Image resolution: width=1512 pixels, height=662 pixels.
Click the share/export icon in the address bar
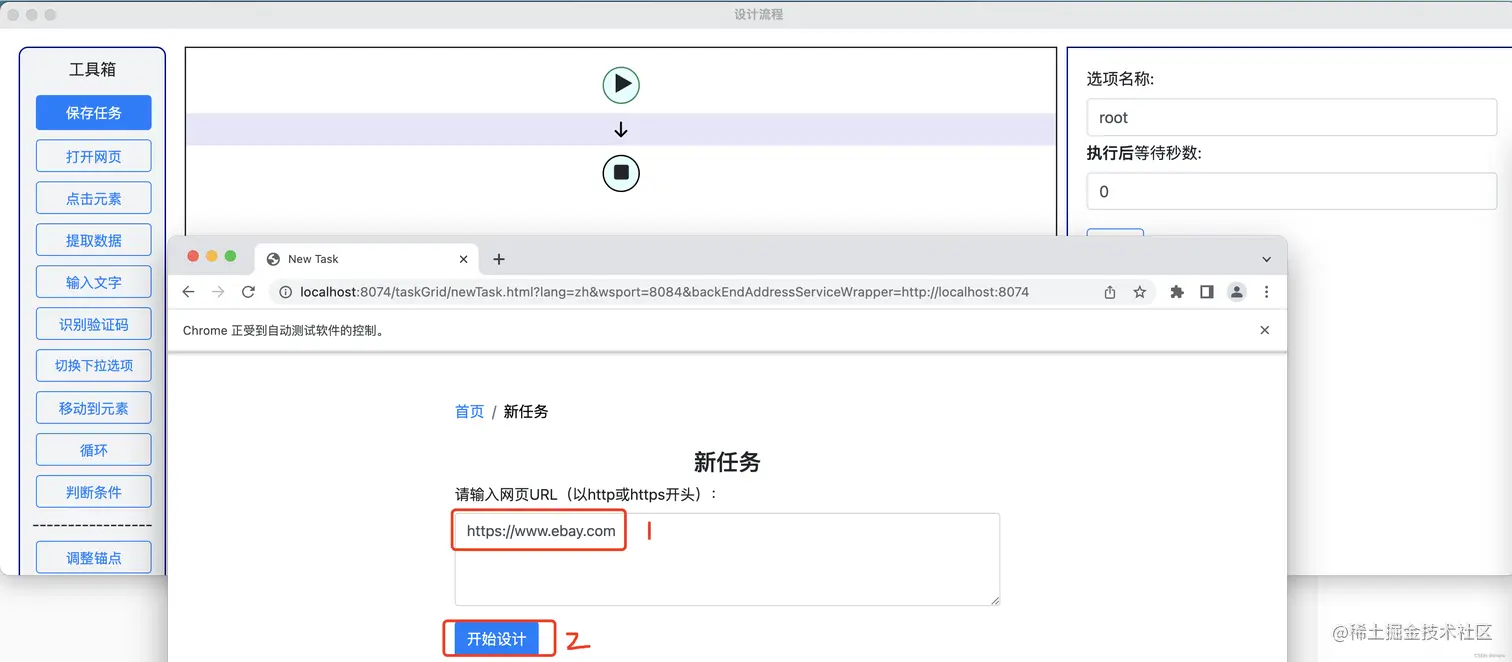tap(1110, 291)
